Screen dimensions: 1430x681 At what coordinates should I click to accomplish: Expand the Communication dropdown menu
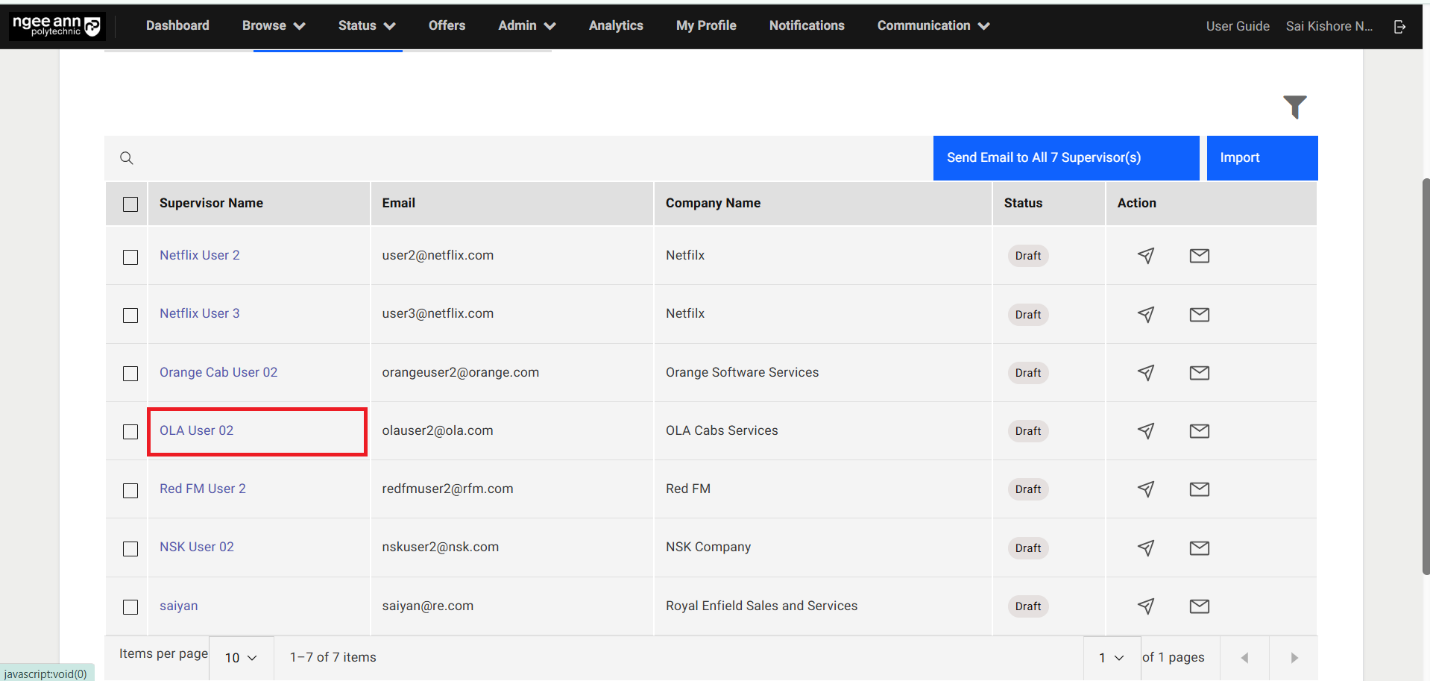(x=931, y=26)
